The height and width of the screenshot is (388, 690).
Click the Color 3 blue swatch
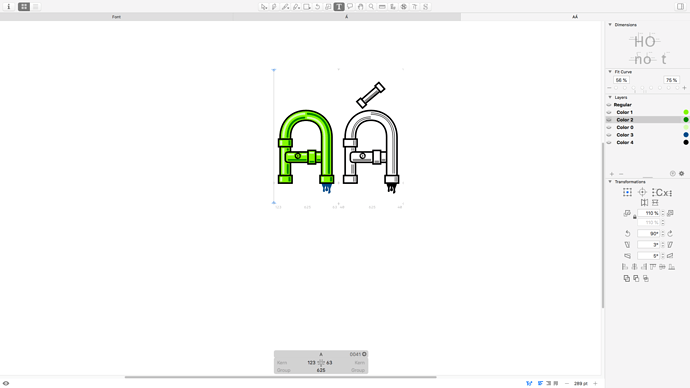coord(686,135)
